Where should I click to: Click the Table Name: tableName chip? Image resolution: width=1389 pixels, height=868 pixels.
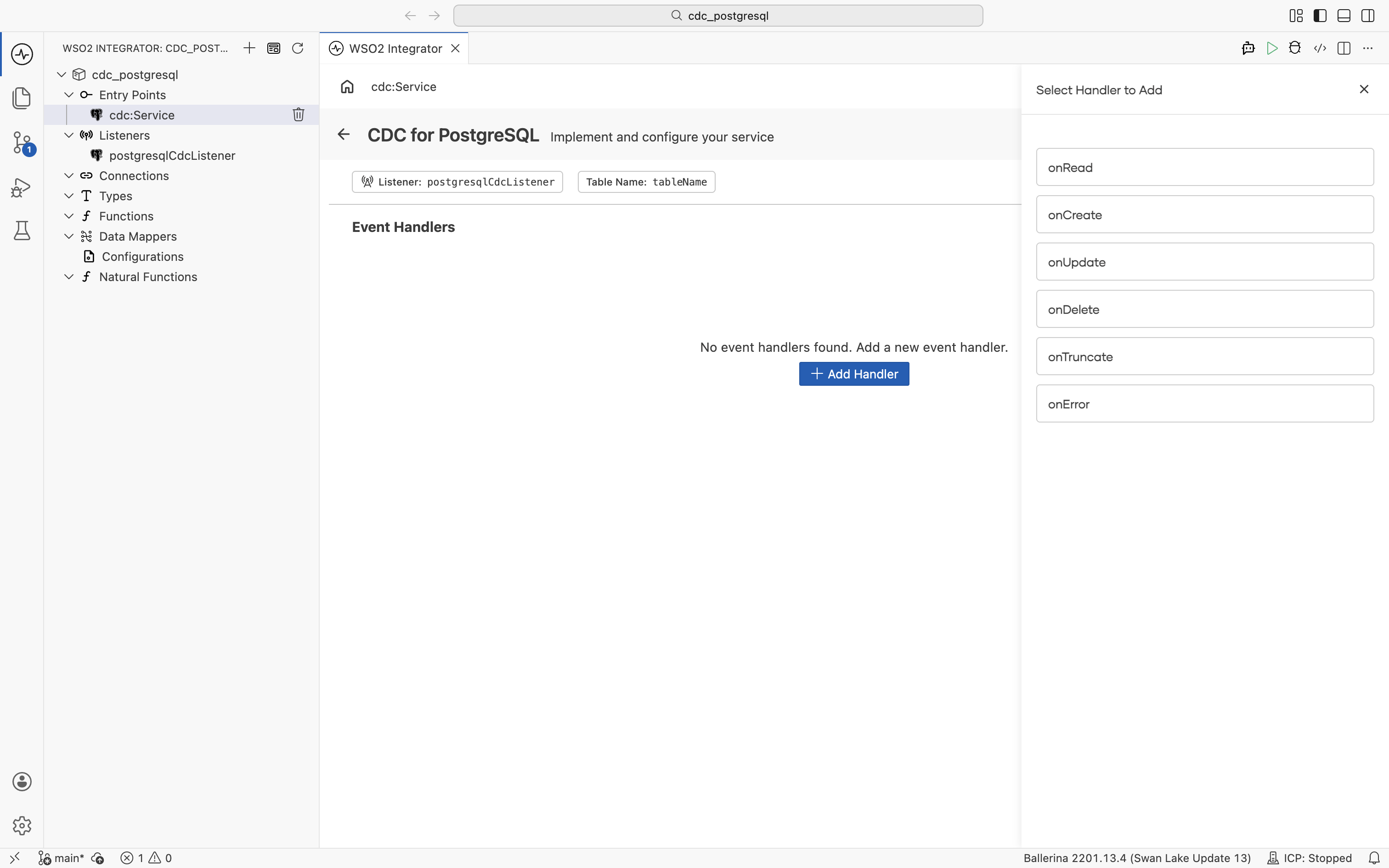tap(646, 182)
